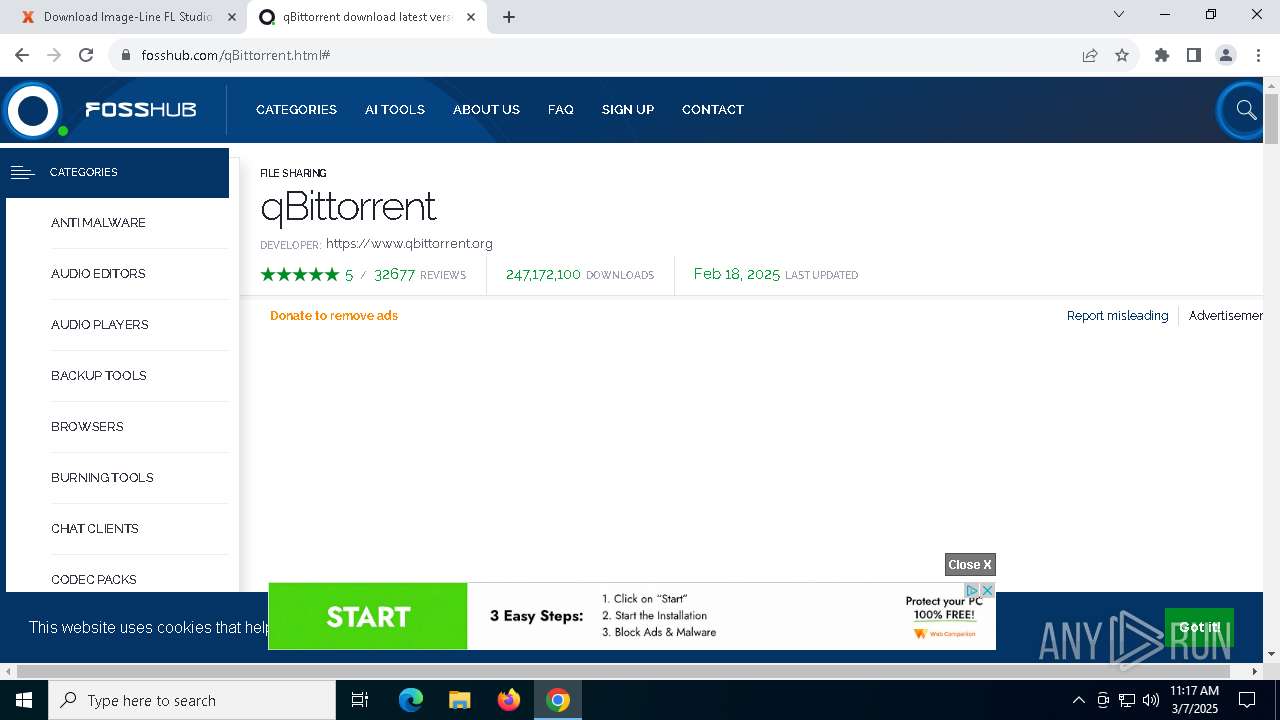Screen dimensions: 1280x720
Task: Open the Codec Packs category
Action: coord(94,580)
